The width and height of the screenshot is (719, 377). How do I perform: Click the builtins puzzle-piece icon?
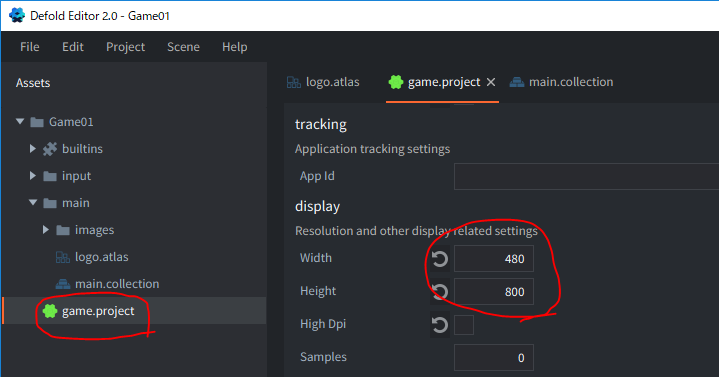[50, 149]
